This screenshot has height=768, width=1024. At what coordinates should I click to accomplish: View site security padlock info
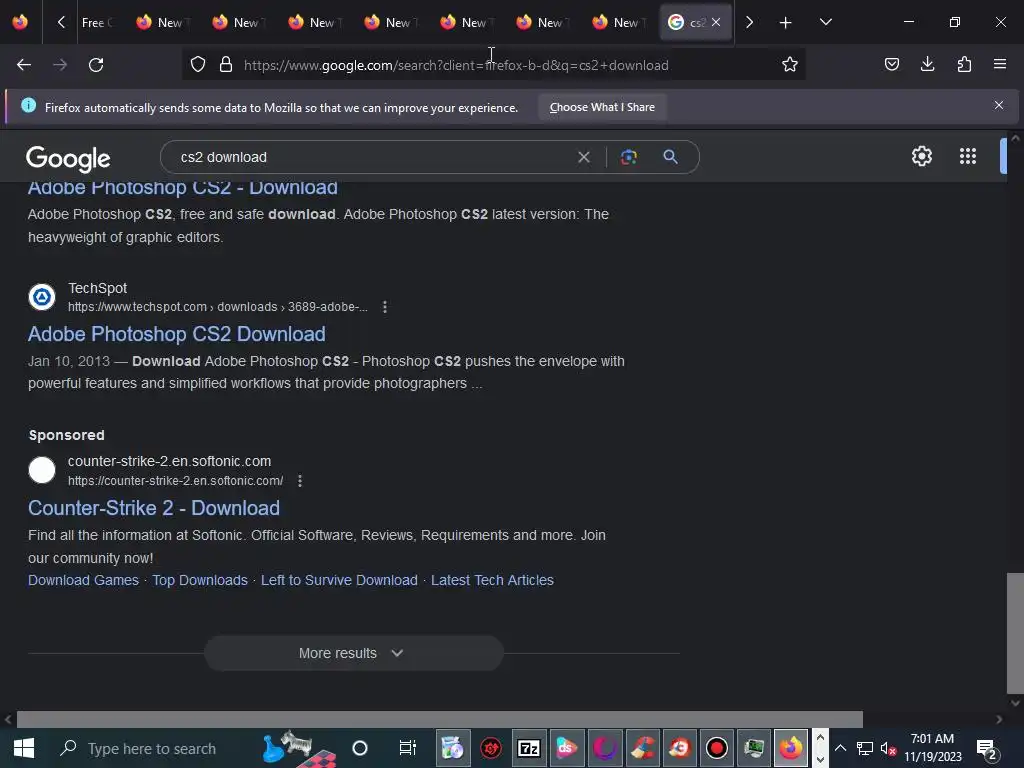(x=226, y=65)
